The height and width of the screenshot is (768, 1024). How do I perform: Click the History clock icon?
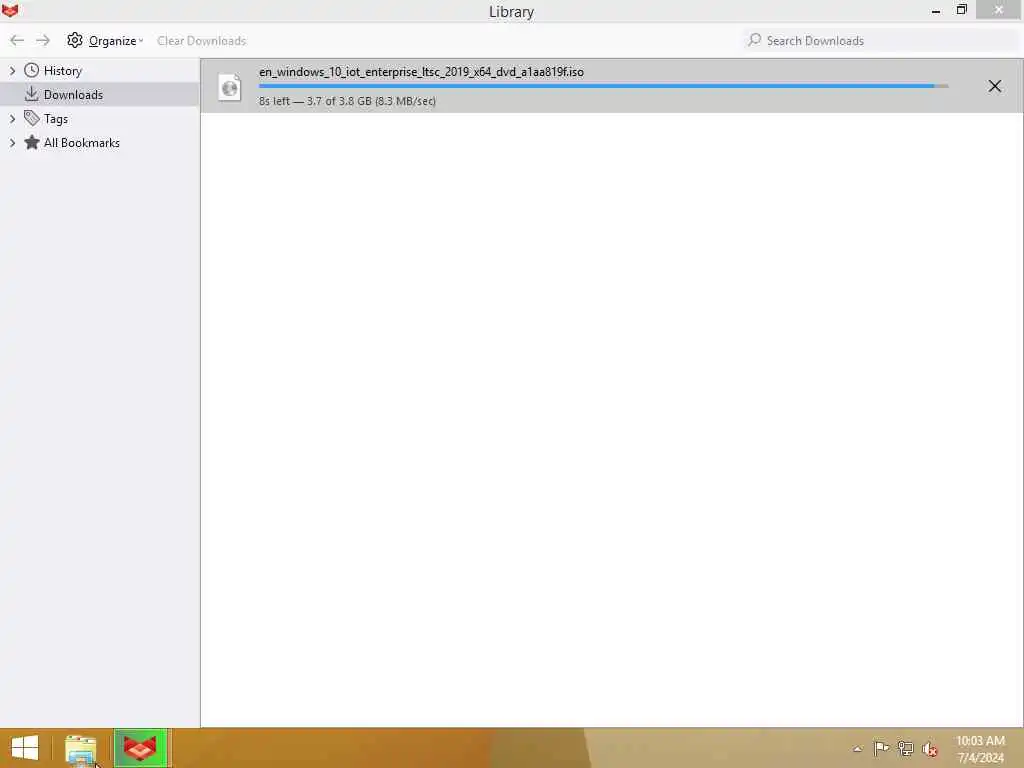pos(31,70)
